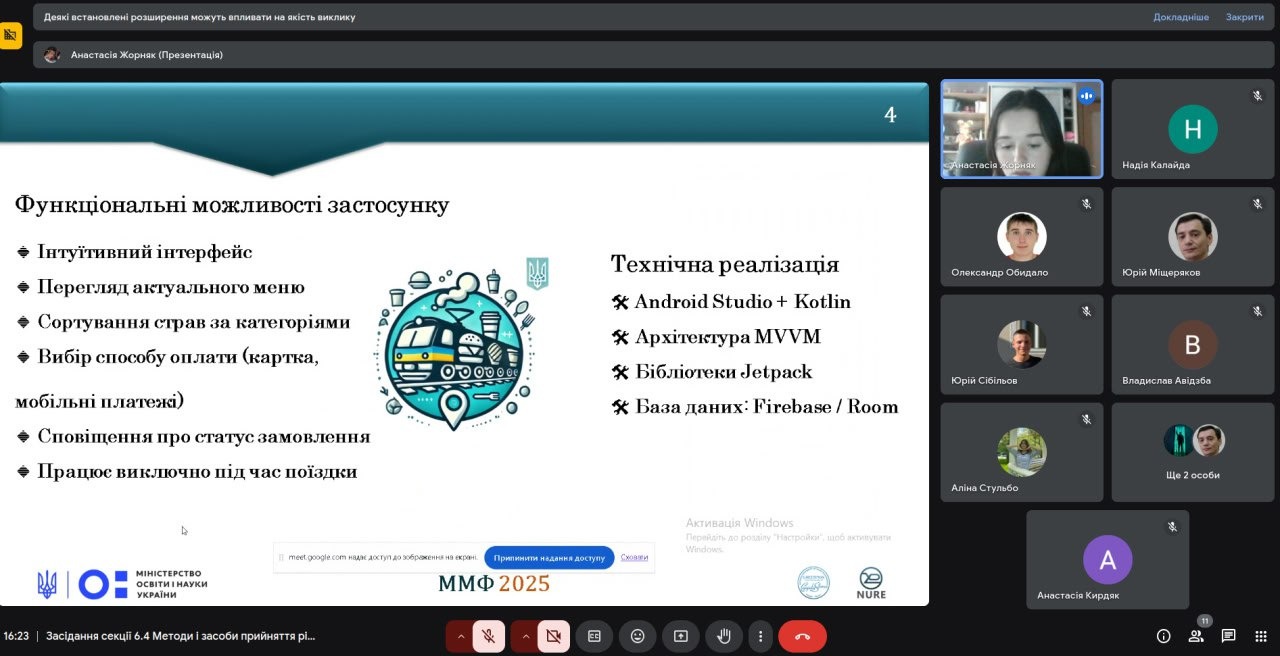Image resolution: width=1280 pixels, height=656 pixels.
Task: Toggle closed captions (CC) button
Action: pos(594,636)
